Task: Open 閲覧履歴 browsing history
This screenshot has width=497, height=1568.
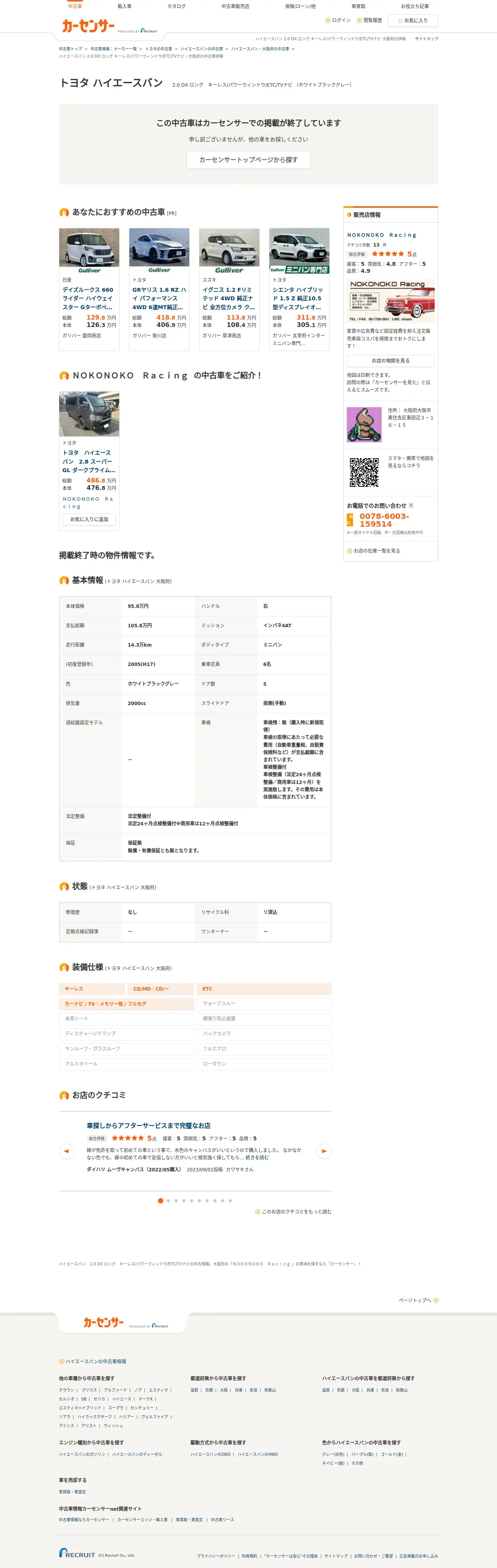Action: [370, 21]
